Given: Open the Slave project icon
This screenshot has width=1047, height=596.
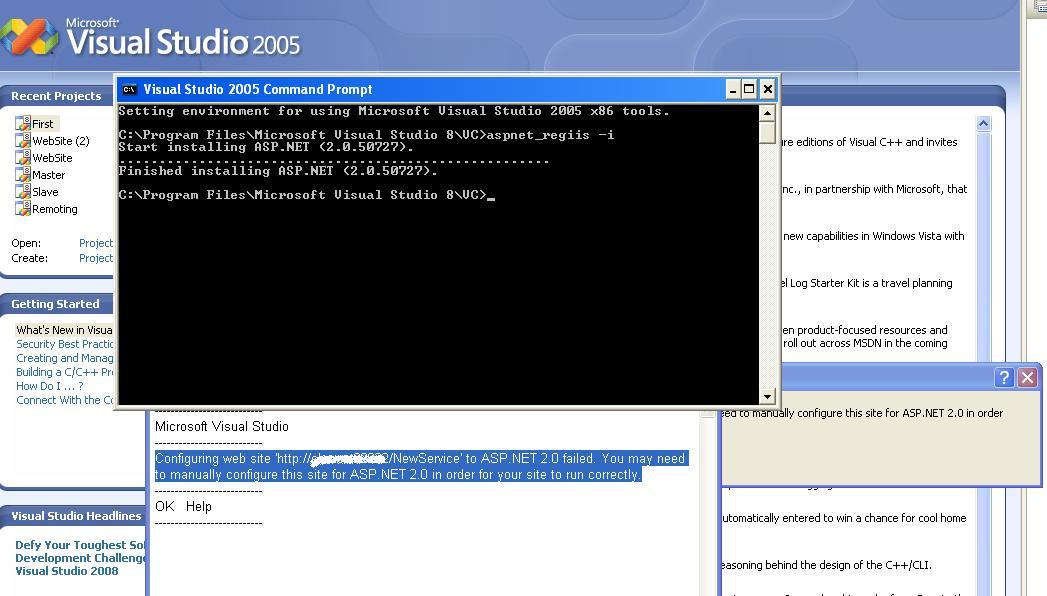Looking at the screenshot, I should (x=23, y=192).
